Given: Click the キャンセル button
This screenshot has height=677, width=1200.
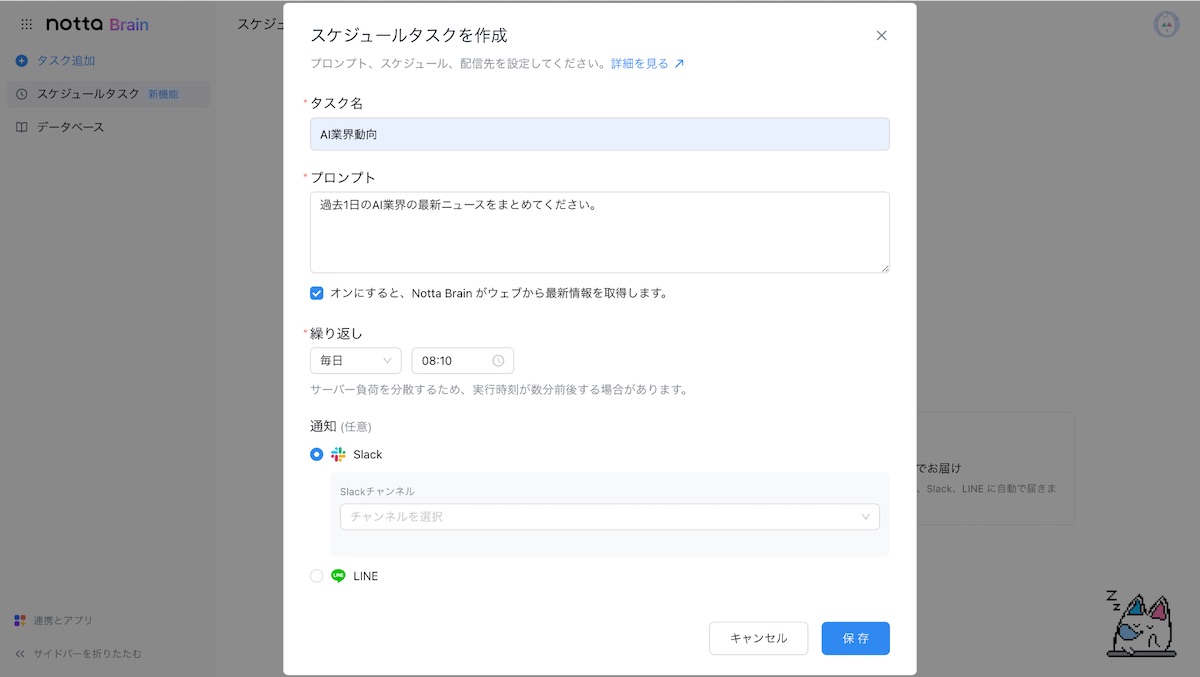Looking at the screenshot, I should (759, 638).
